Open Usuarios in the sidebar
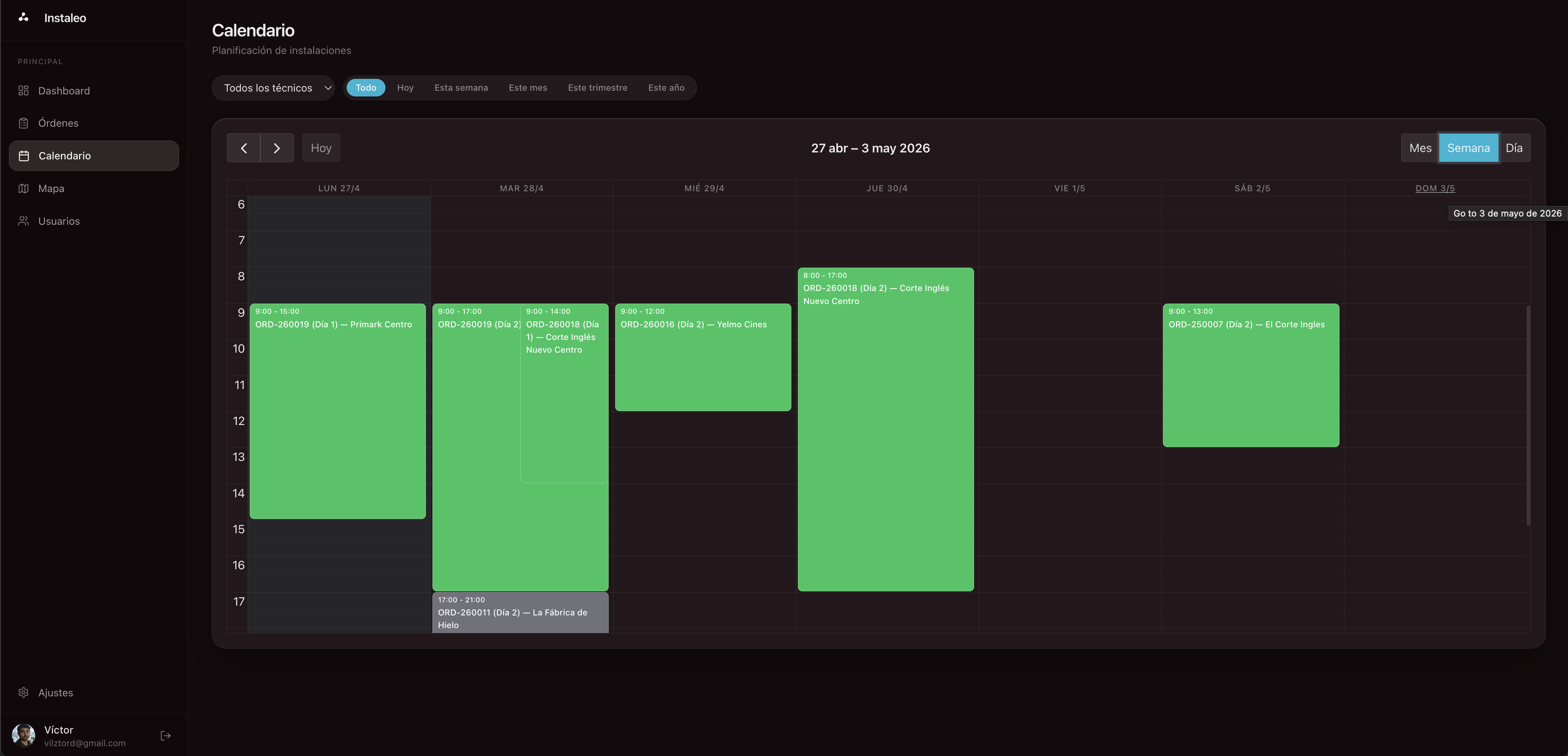1568x756 pixels. 94,221
